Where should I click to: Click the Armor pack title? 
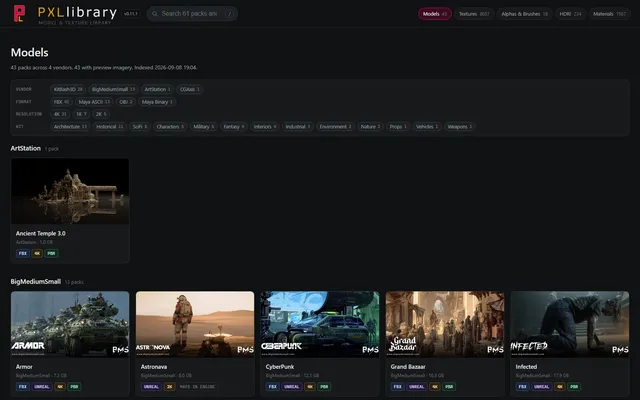coord(24,367)
